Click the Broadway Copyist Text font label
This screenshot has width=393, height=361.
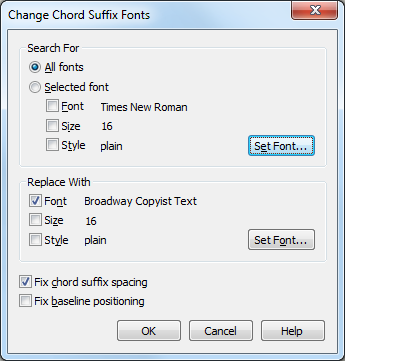tap(140, 201)
